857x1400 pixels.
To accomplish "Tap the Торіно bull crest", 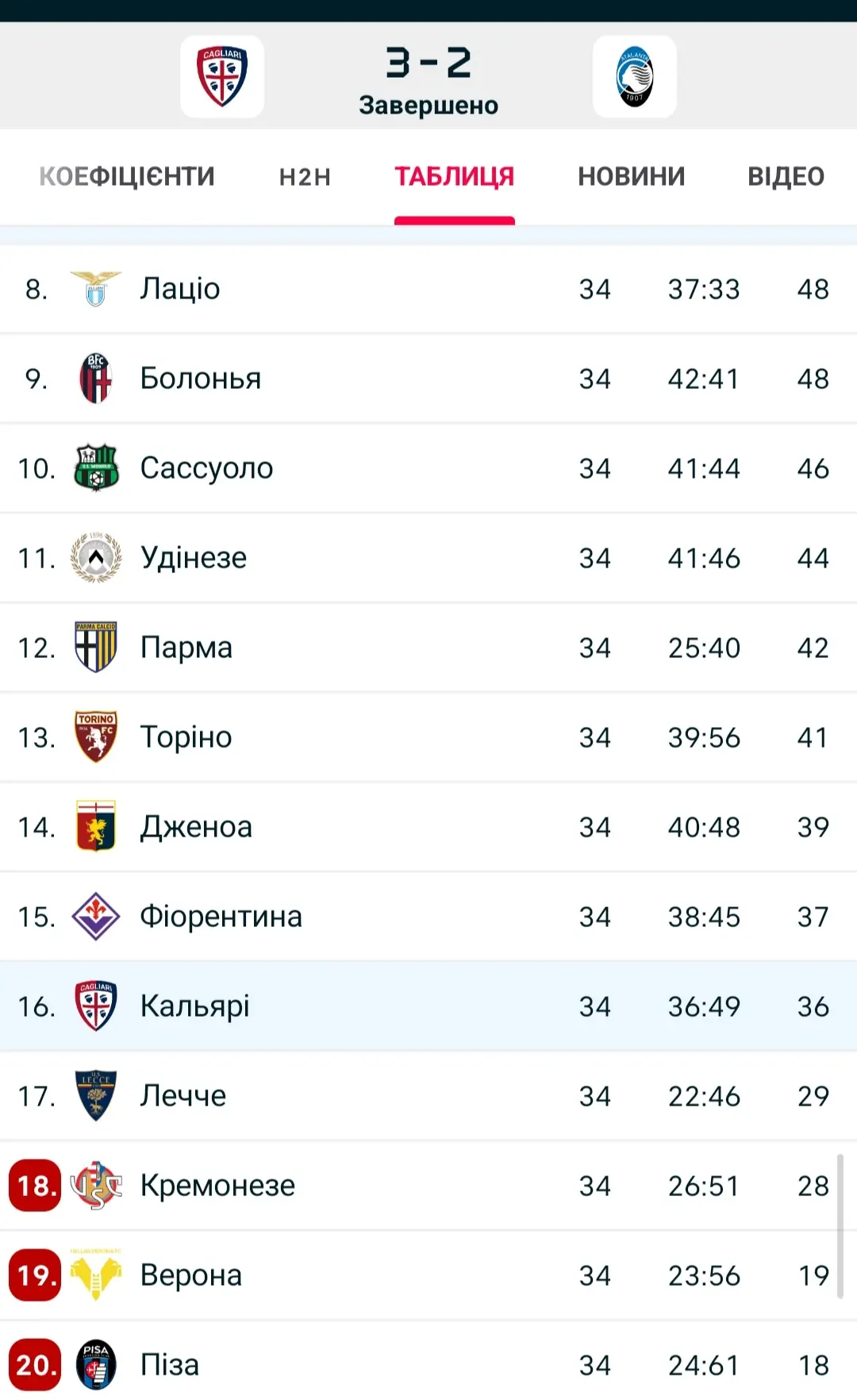I will click(96, 737).
